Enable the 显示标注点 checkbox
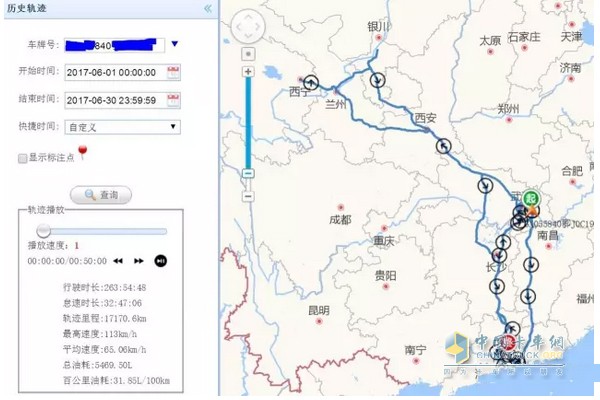 pos(23,158)
